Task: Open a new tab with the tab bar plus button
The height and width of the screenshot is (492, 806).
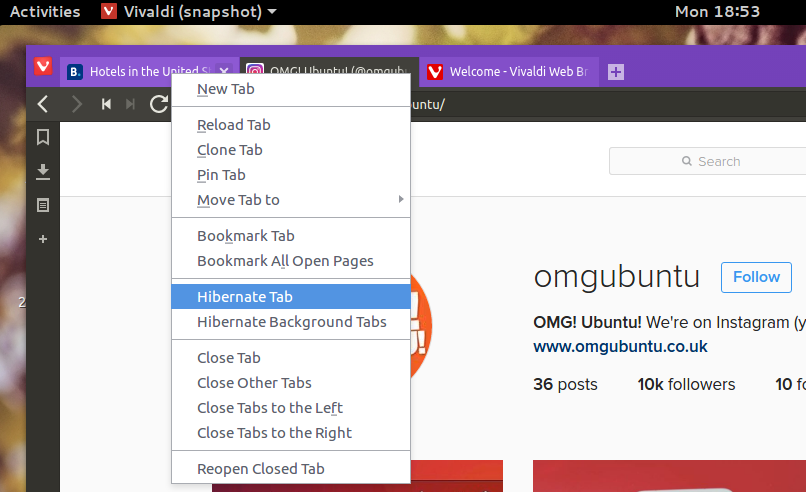Action: [616, 71]
